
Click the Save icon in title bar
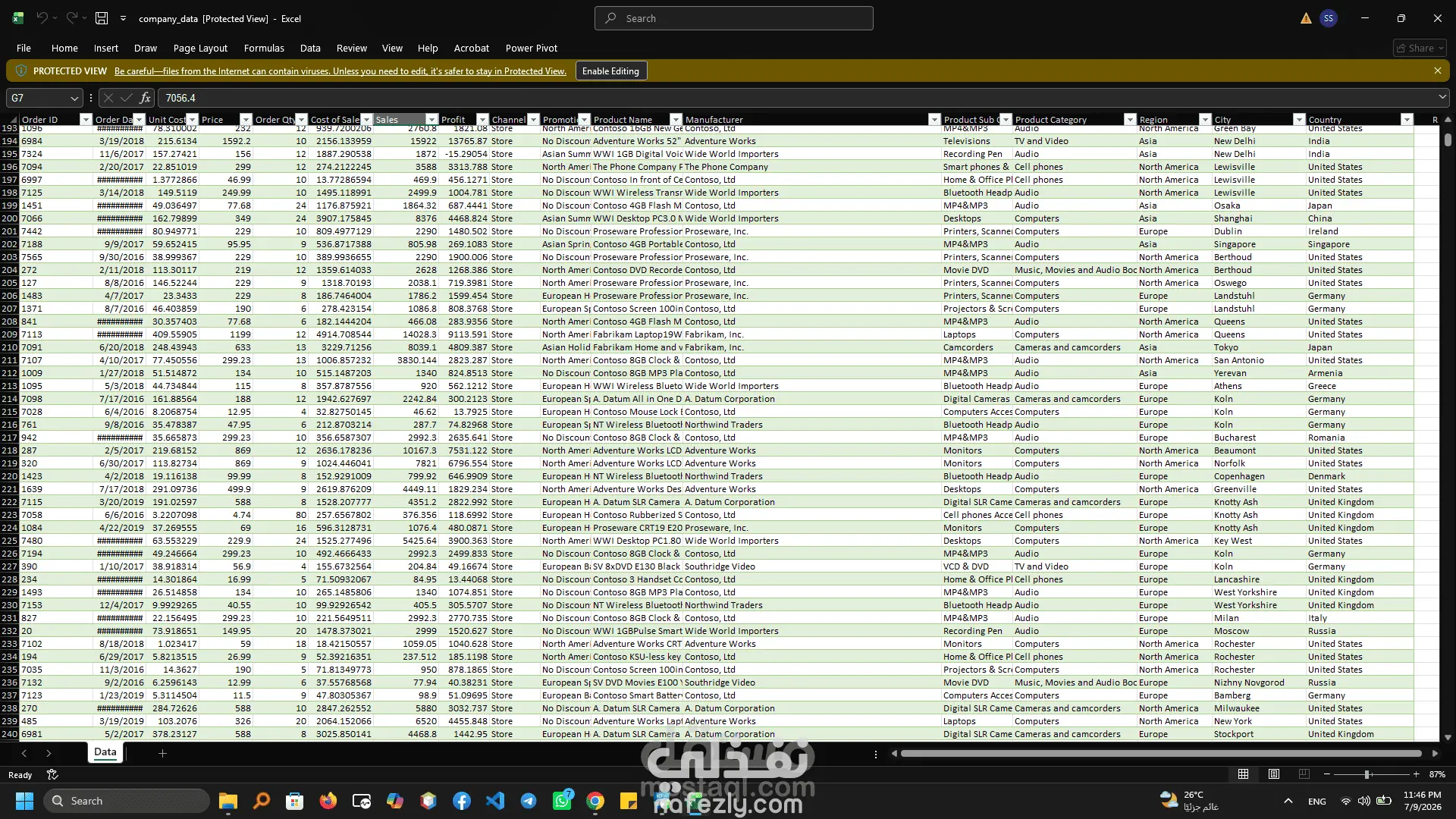click(102, 18)
